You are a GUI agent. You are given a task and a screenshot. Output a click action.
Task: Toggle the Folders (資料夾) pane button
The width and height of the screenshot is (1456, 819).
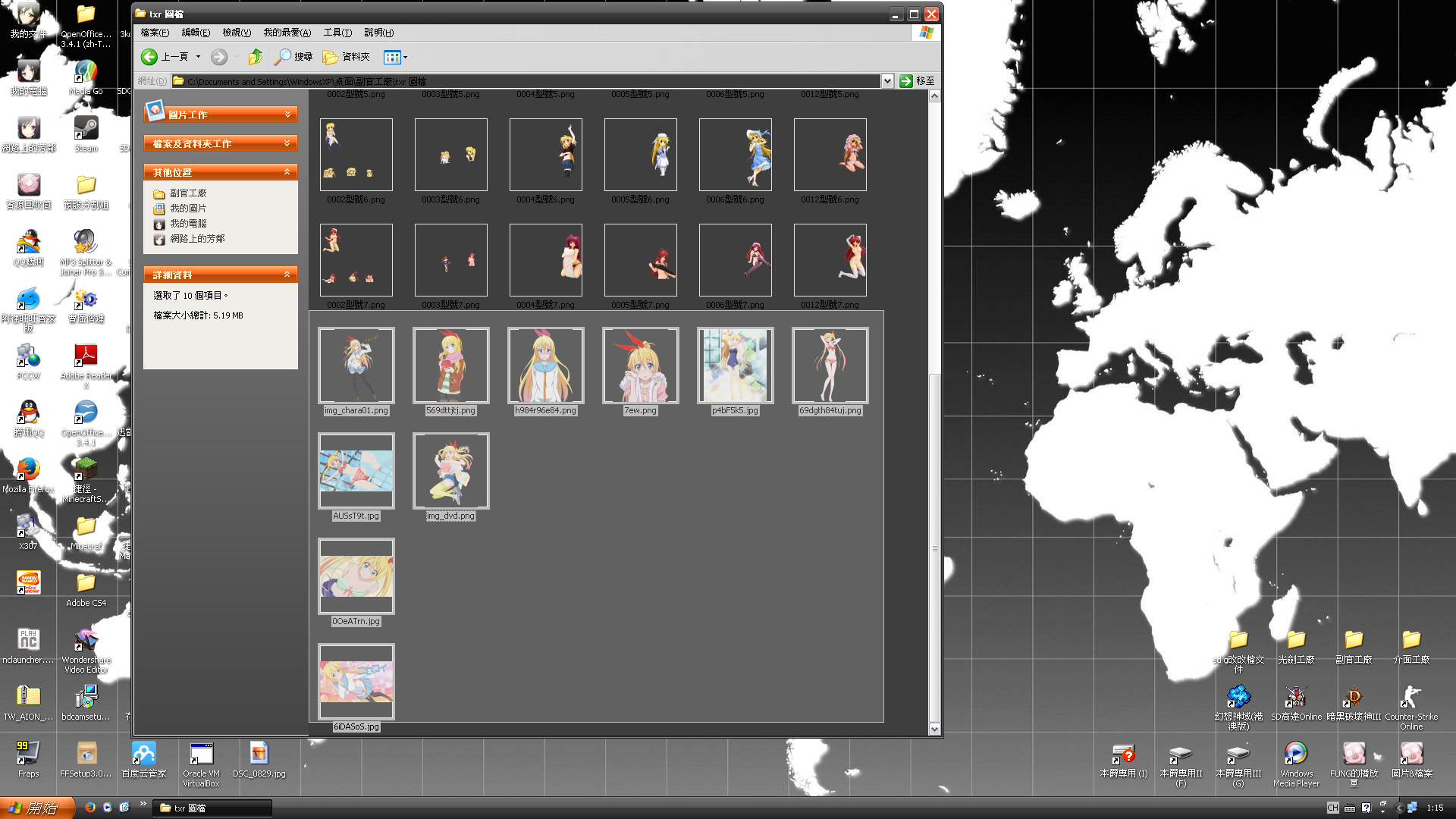(347, 57)
